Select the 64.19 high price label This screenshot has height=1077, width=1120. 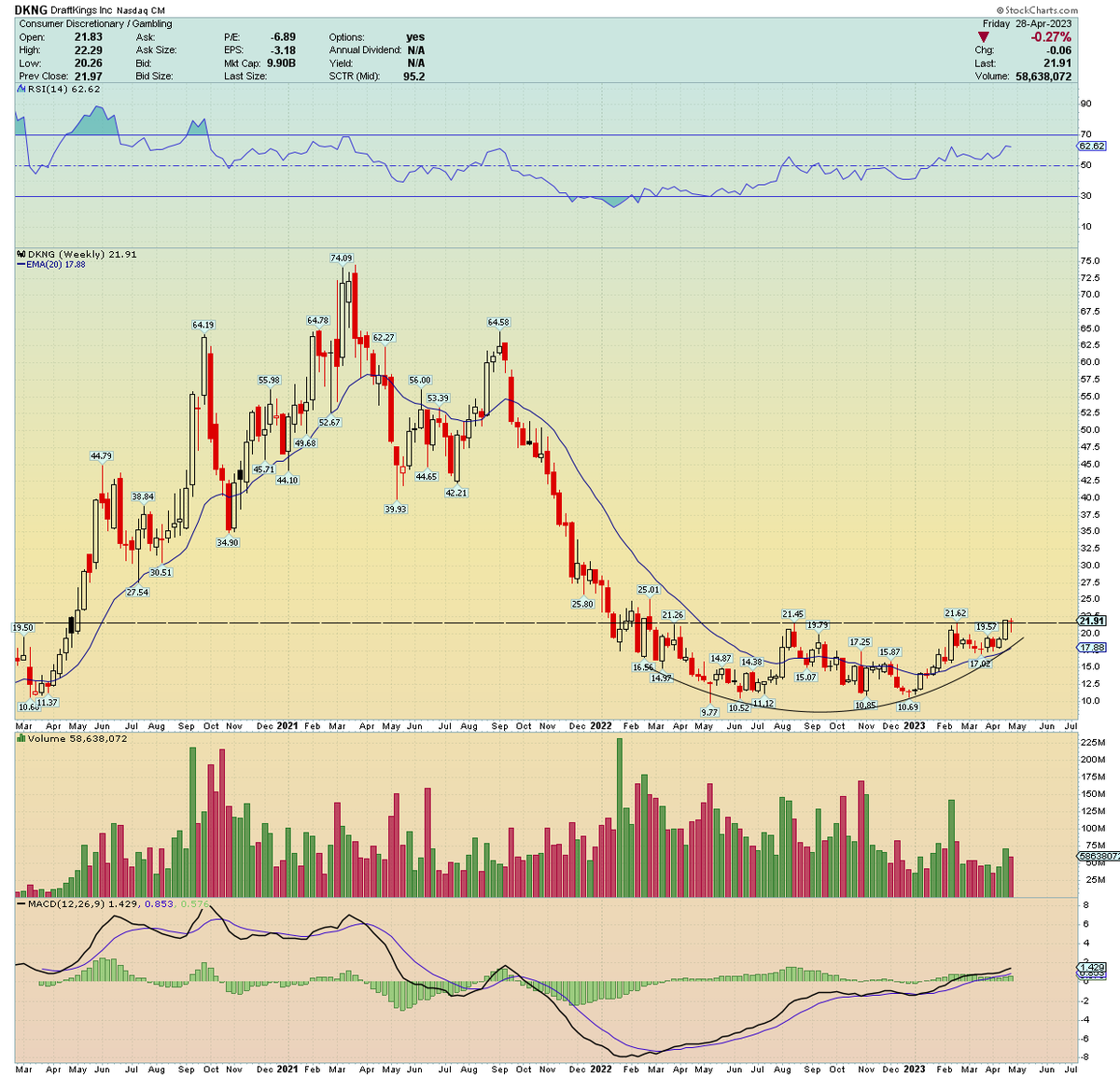pos(203,325)
